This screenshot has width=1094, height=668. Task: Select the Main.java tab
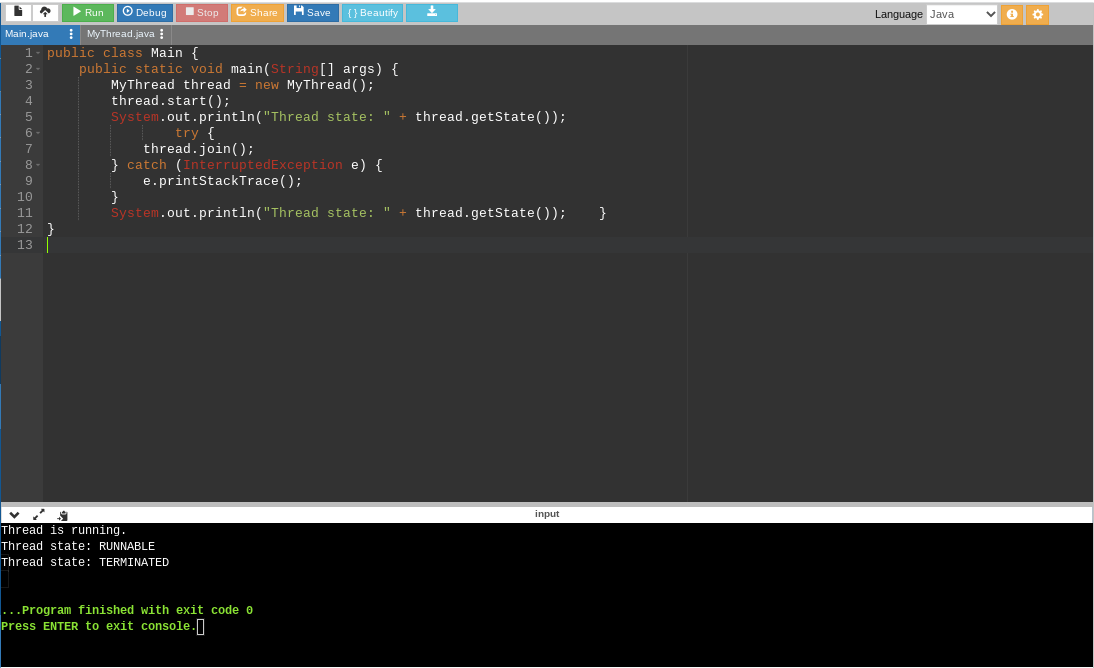[x=27, y=34]
